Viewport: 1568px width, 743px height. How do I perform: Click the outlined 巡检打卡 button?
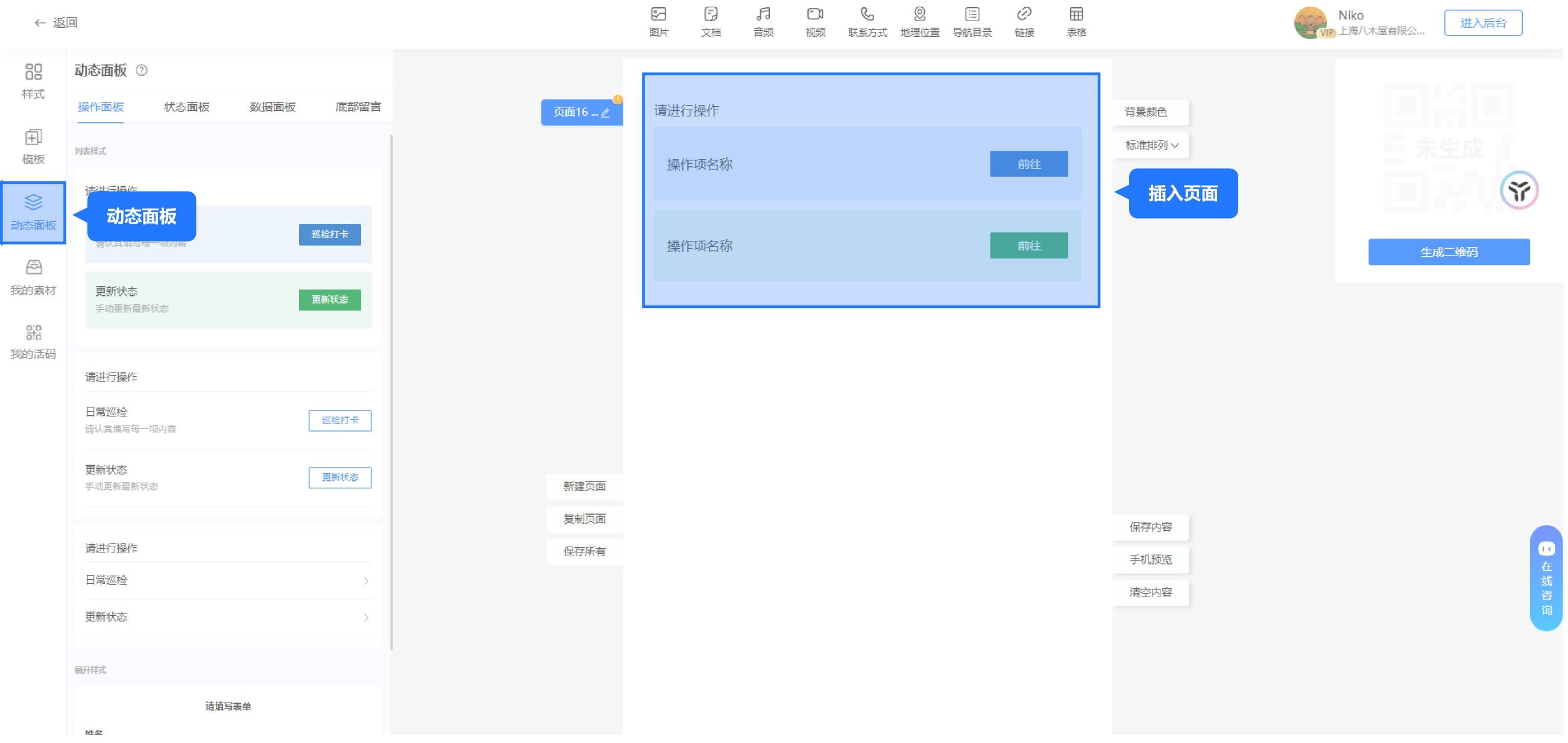pyautogui.click(x=339, y=421)
